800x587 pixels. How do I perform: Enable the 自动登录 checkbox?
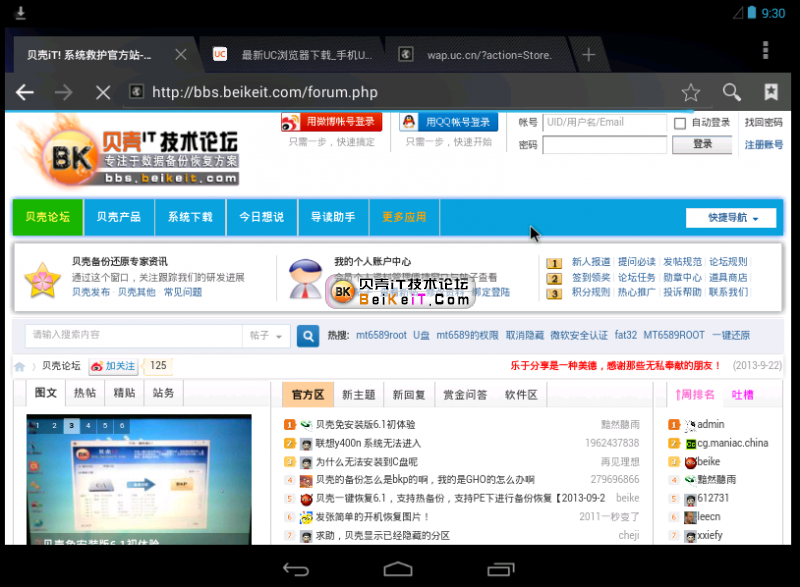[680, 123]
